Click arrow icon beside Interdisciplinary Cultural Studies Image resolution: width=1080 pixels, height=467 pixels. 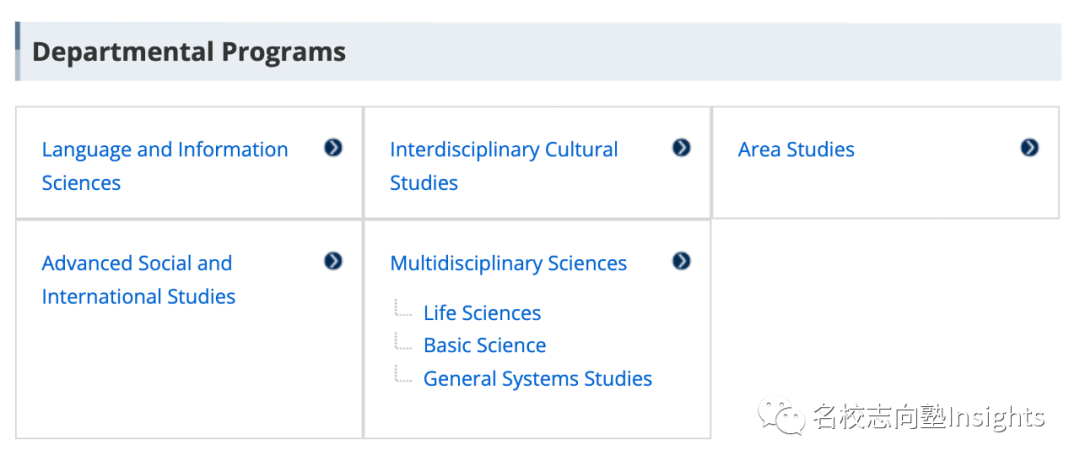681,148
